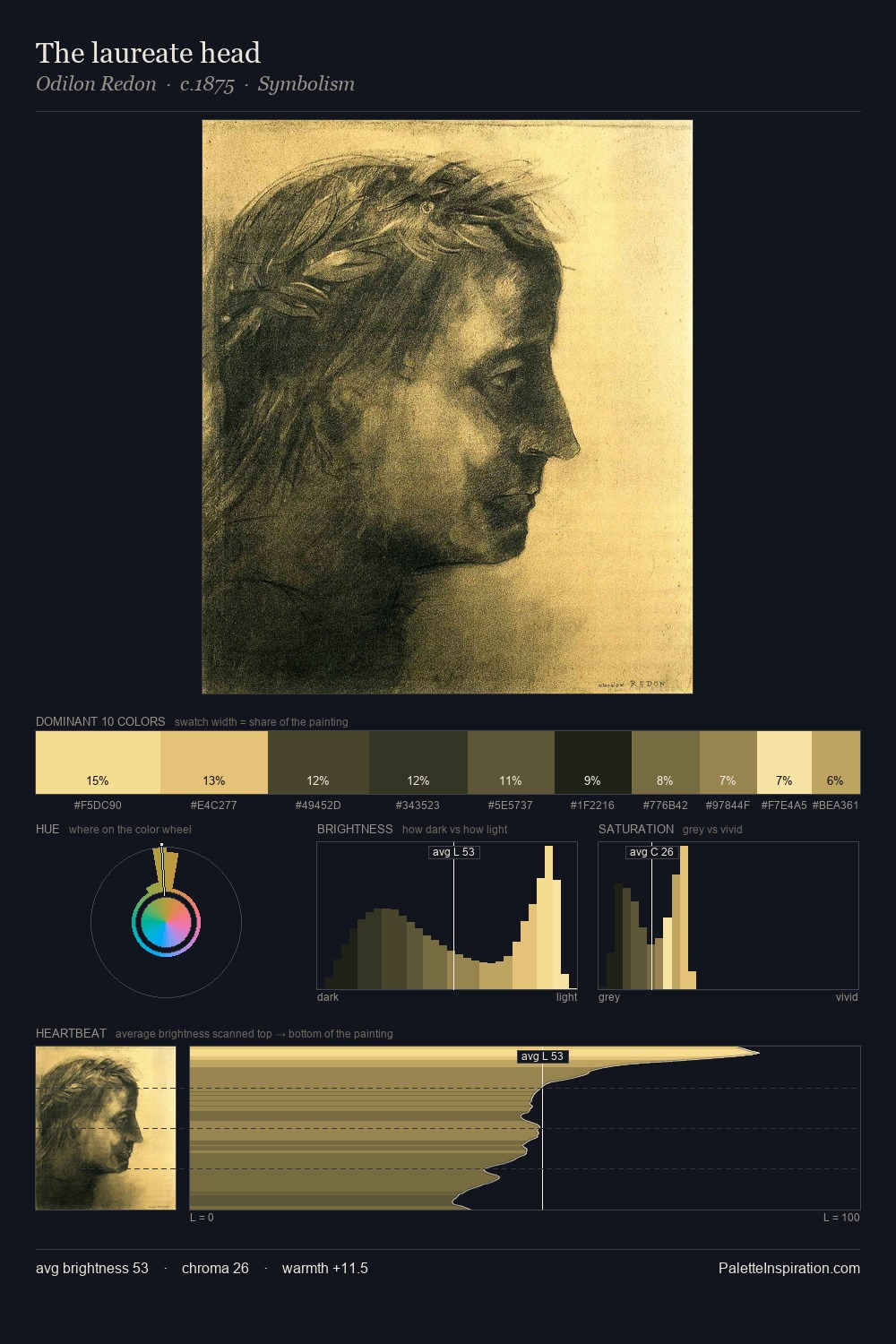896x1344 pixels.
Task: Click the 'light' brightness axis label
Action: (566, 997)
